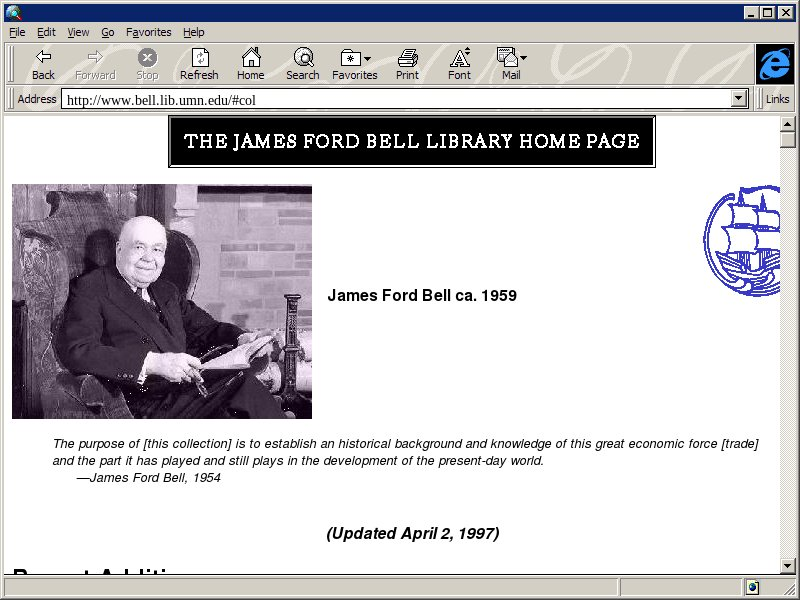This screenshot has height=600, width=800.
Task: Click the Print printer icon
Action: pyautogui.click(x=407, y=58)
